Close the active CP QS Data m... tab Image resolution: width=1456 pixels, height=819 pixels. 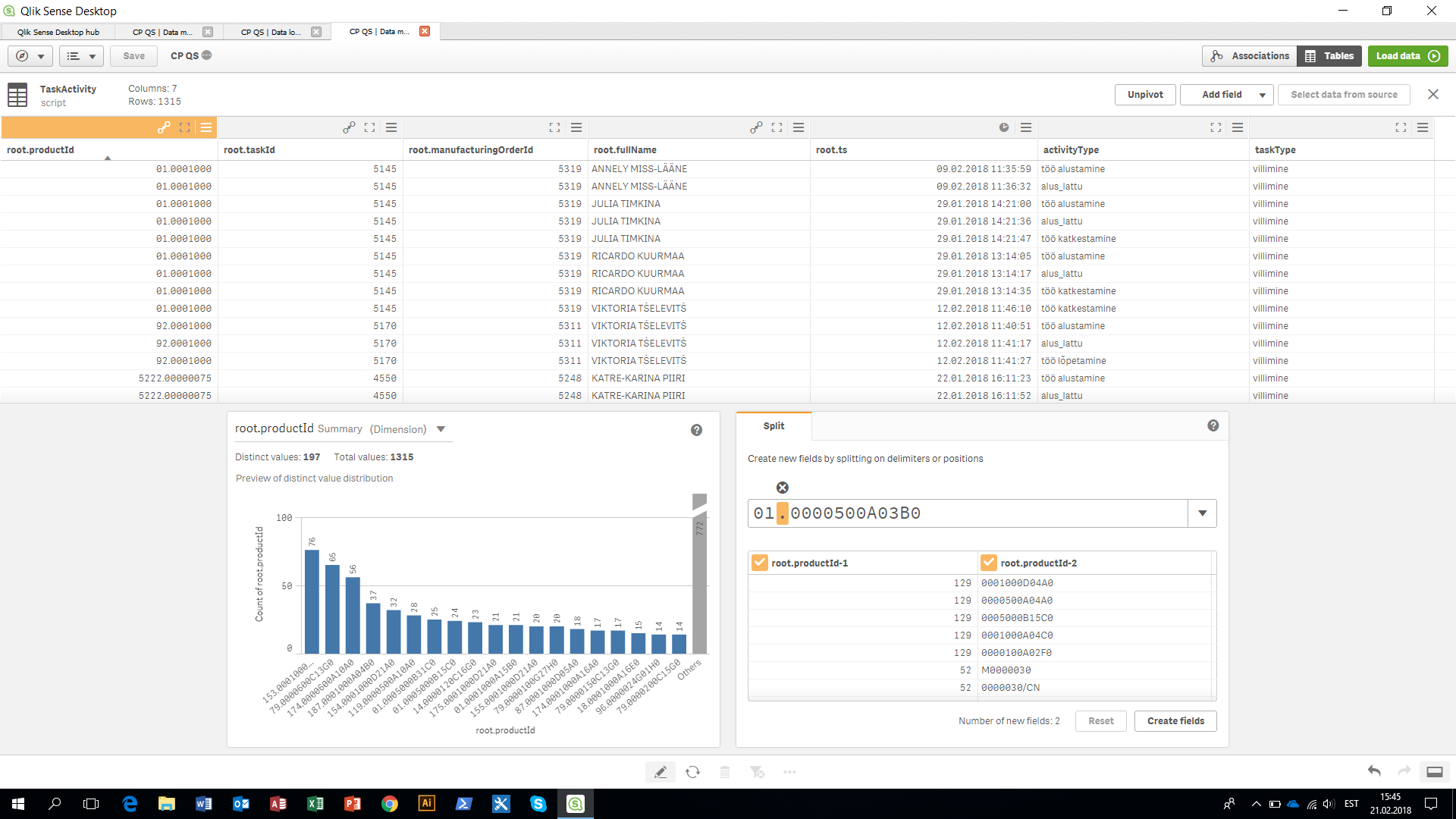[x=425, y=31]
